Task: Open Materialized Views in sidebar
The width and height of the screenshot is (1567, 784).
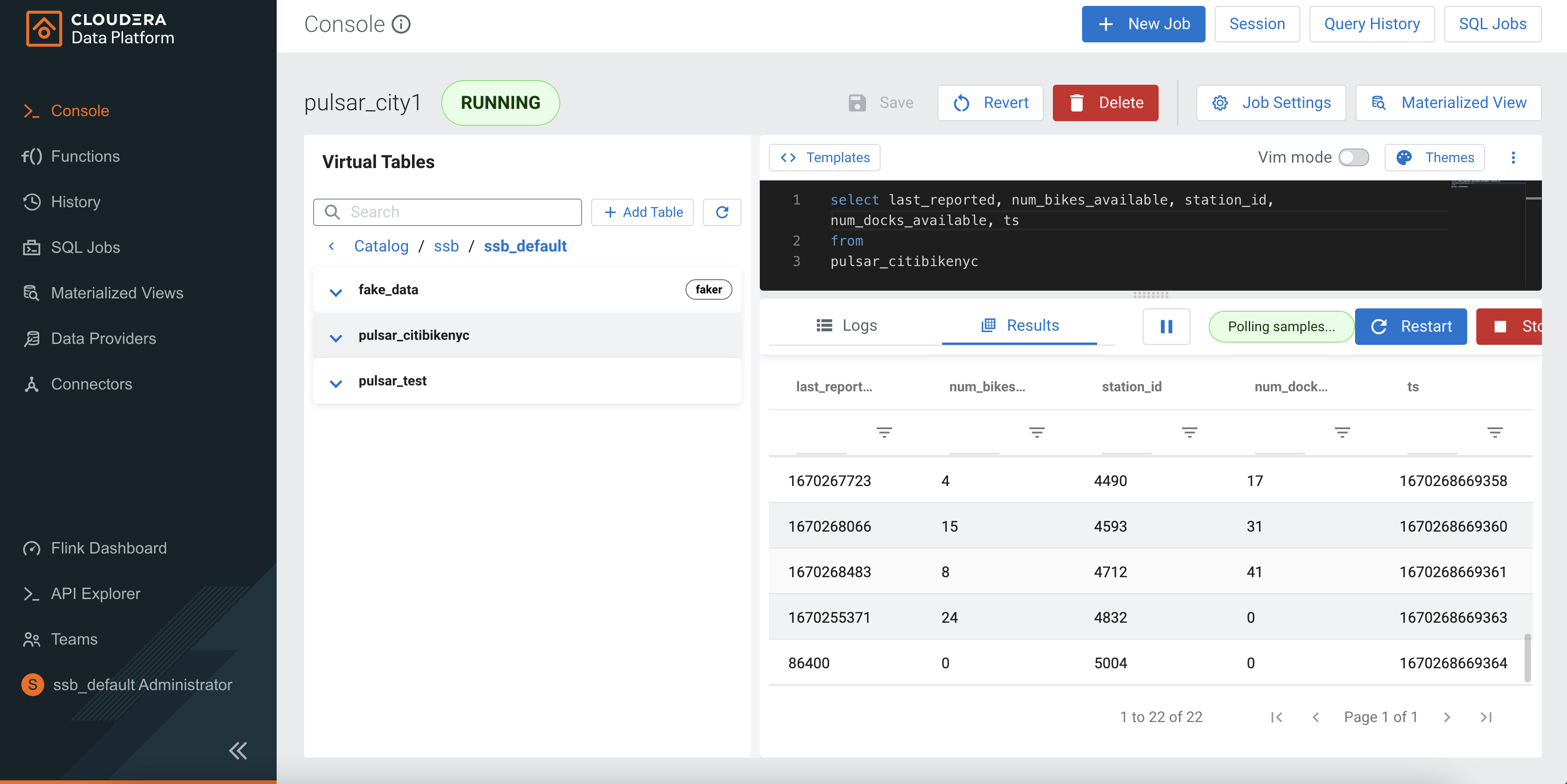Action: click(x=117, y=293)
